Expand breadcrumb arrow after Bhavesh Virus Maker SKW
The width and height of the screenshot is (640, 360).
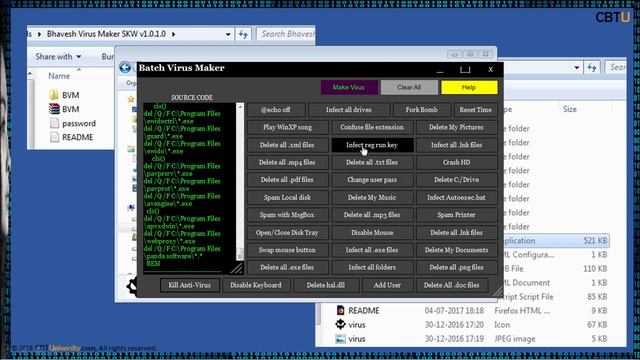[173, 34]
